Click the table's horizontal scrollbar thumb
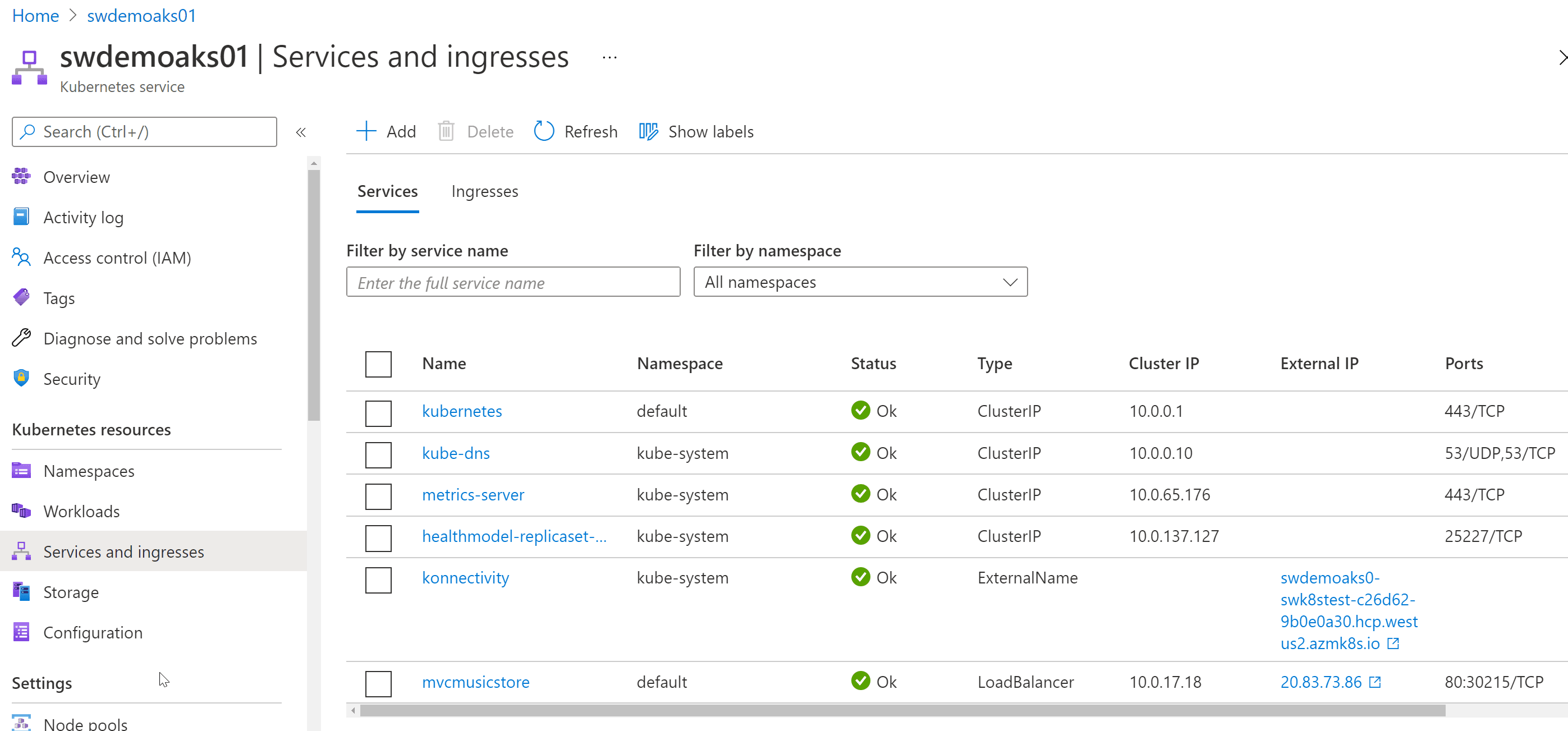 tap(904, 710)
